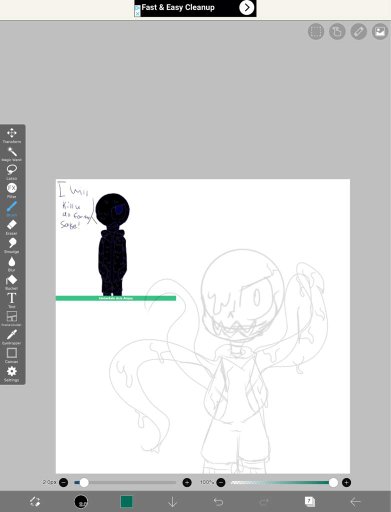Toggle the ruler tool at top
391x512 pixels.
359,32
